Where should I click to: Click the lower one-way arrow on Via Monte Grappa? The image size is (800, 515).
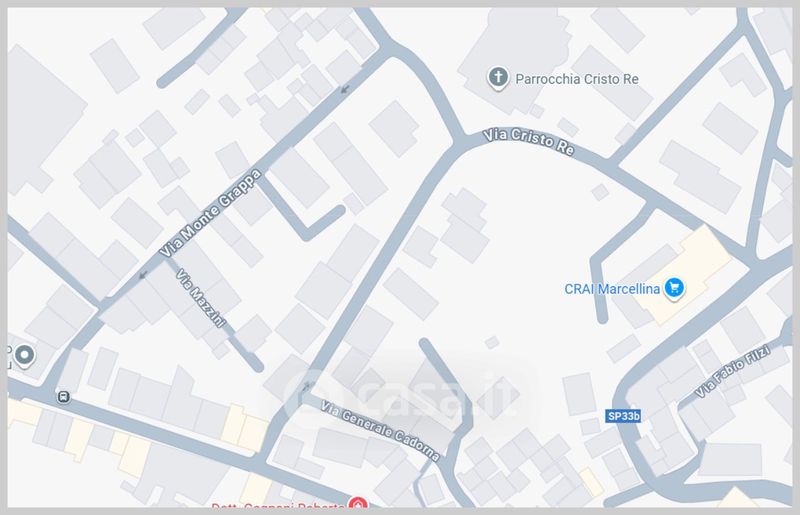[x=143, y=275]
